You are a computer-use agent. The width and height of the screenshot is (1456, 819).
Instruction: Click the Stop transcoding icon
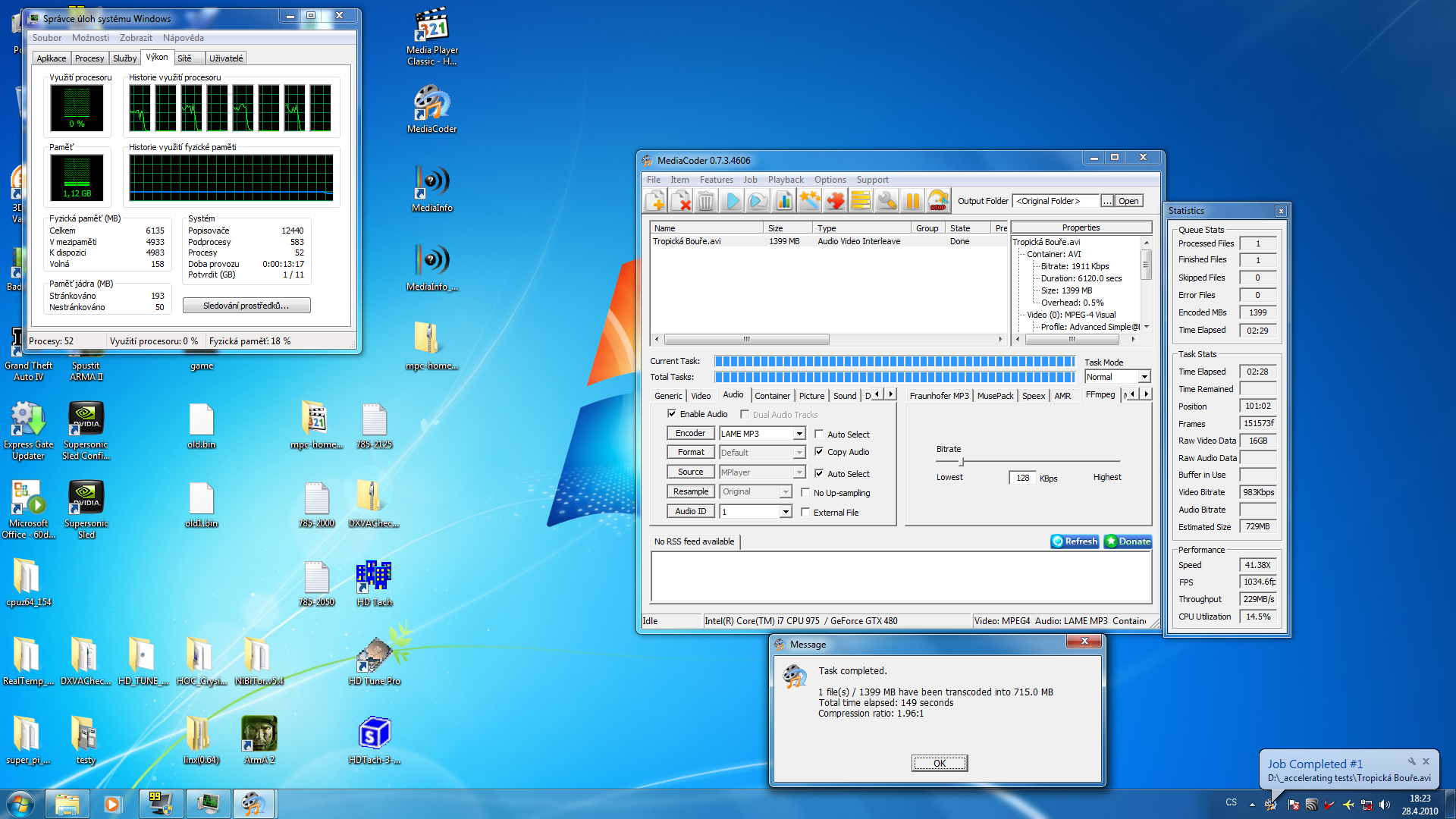coord(938,201)
